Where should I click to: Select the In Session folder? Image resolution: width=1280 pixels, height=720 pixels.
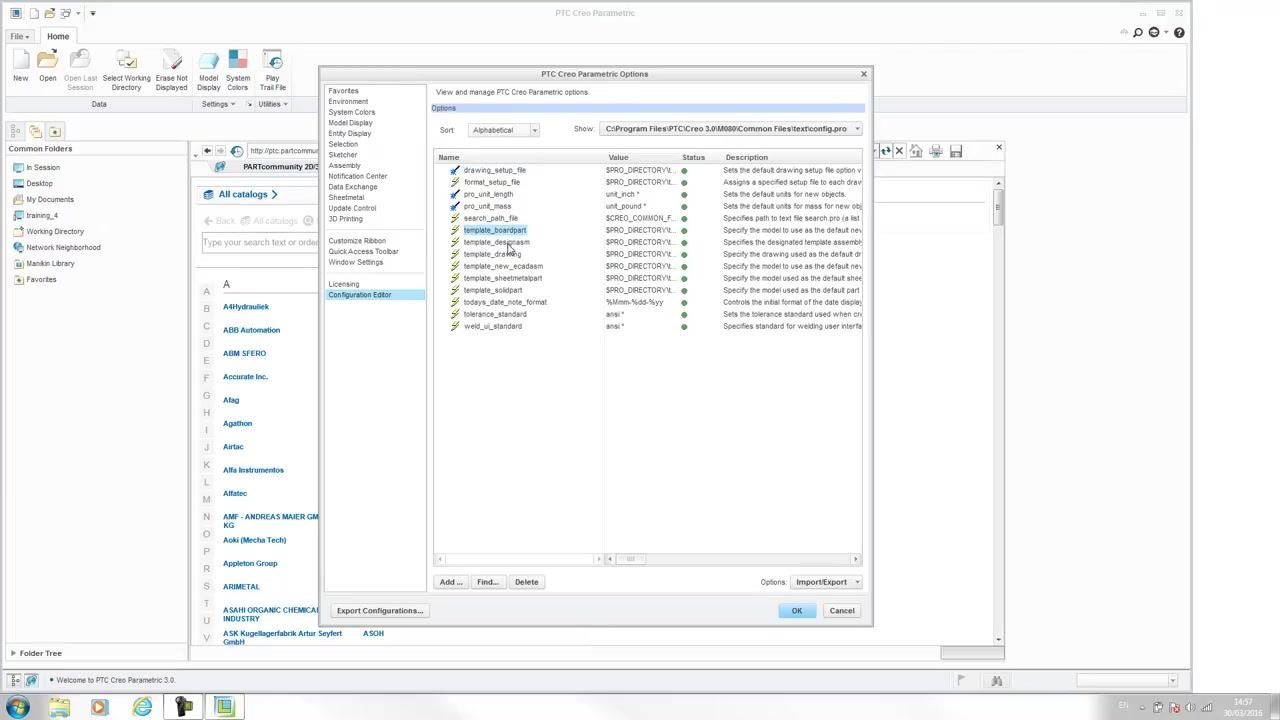coord(42,167)
